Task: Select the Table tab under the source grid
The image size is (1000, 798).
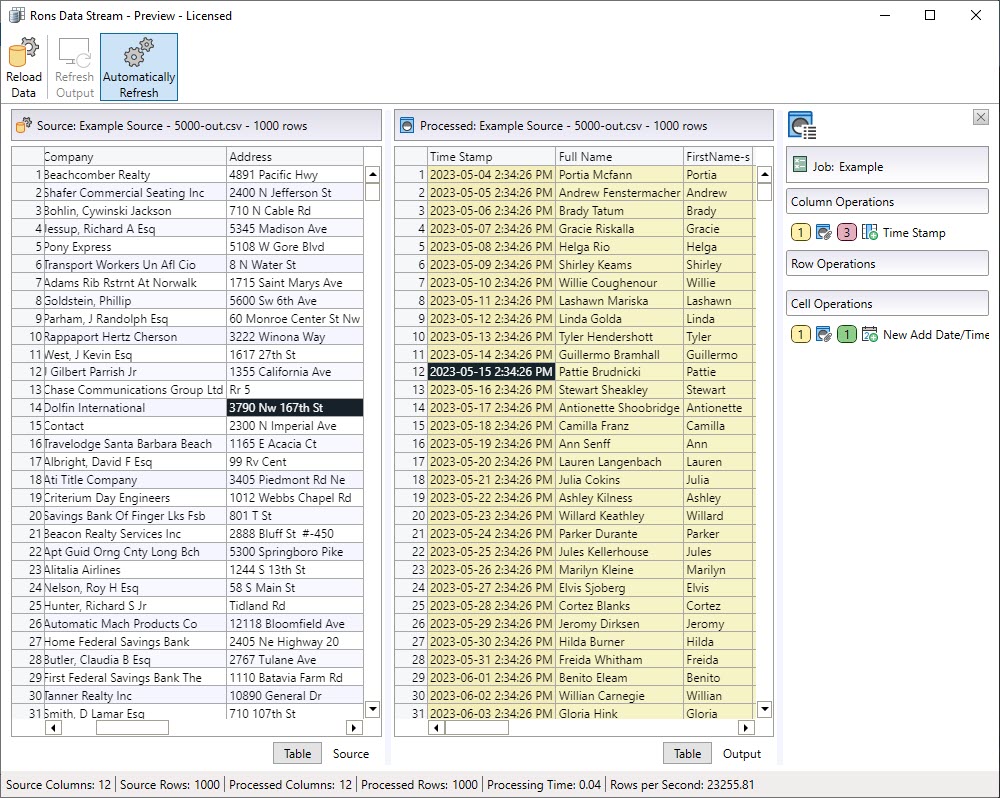Action: coord(297,754)
